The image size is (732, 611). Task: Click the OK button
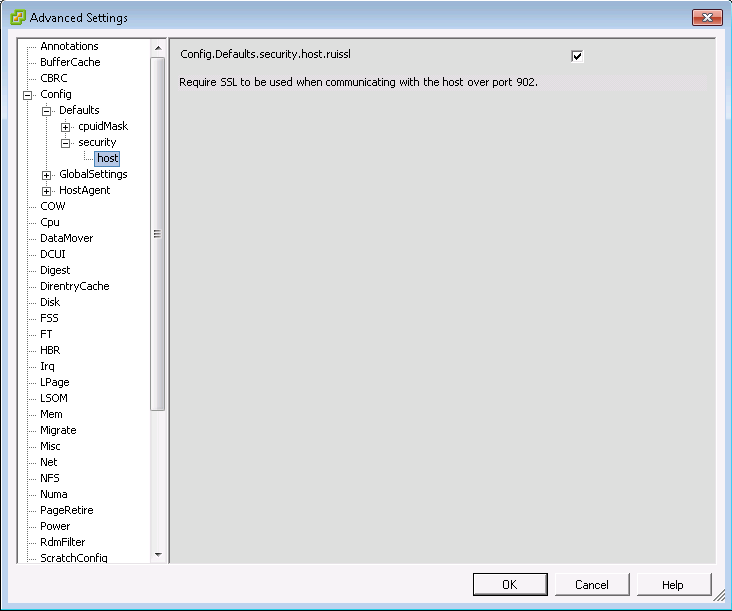pyautogui.click(x=510, y=584)
